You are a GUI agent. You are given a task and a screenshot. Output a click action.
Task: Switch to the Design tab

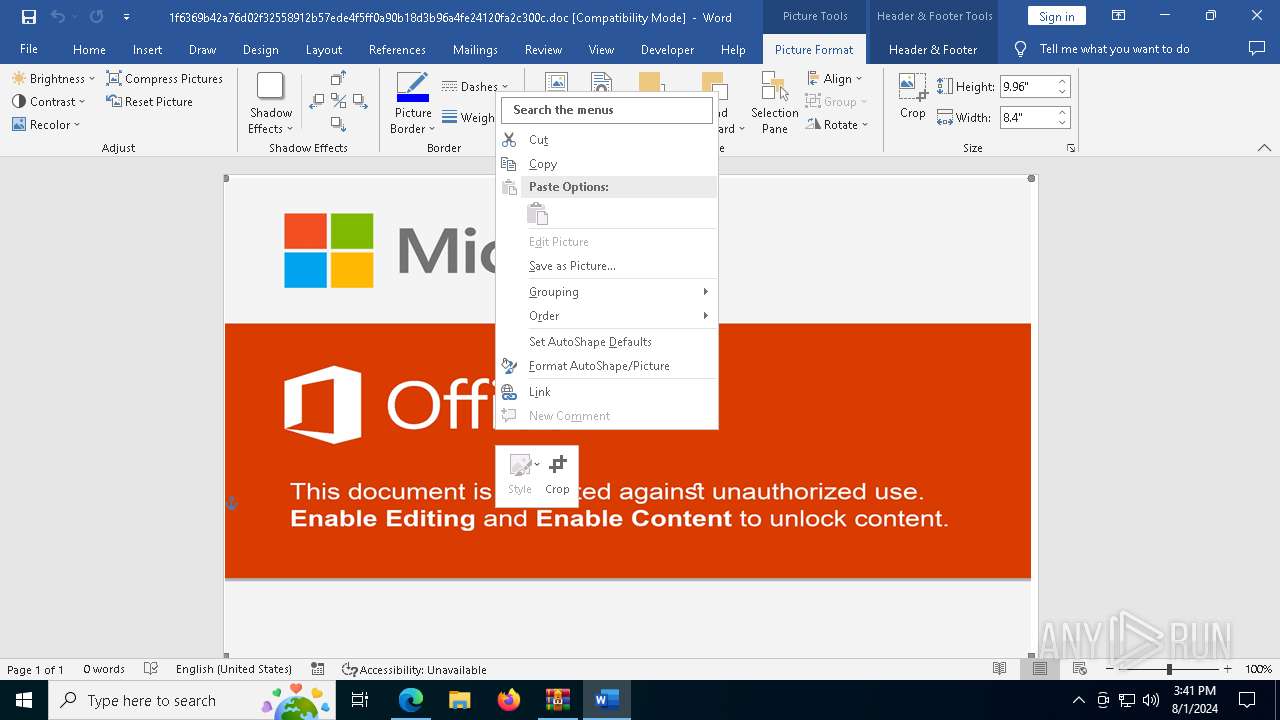click(x=260, y=49)
